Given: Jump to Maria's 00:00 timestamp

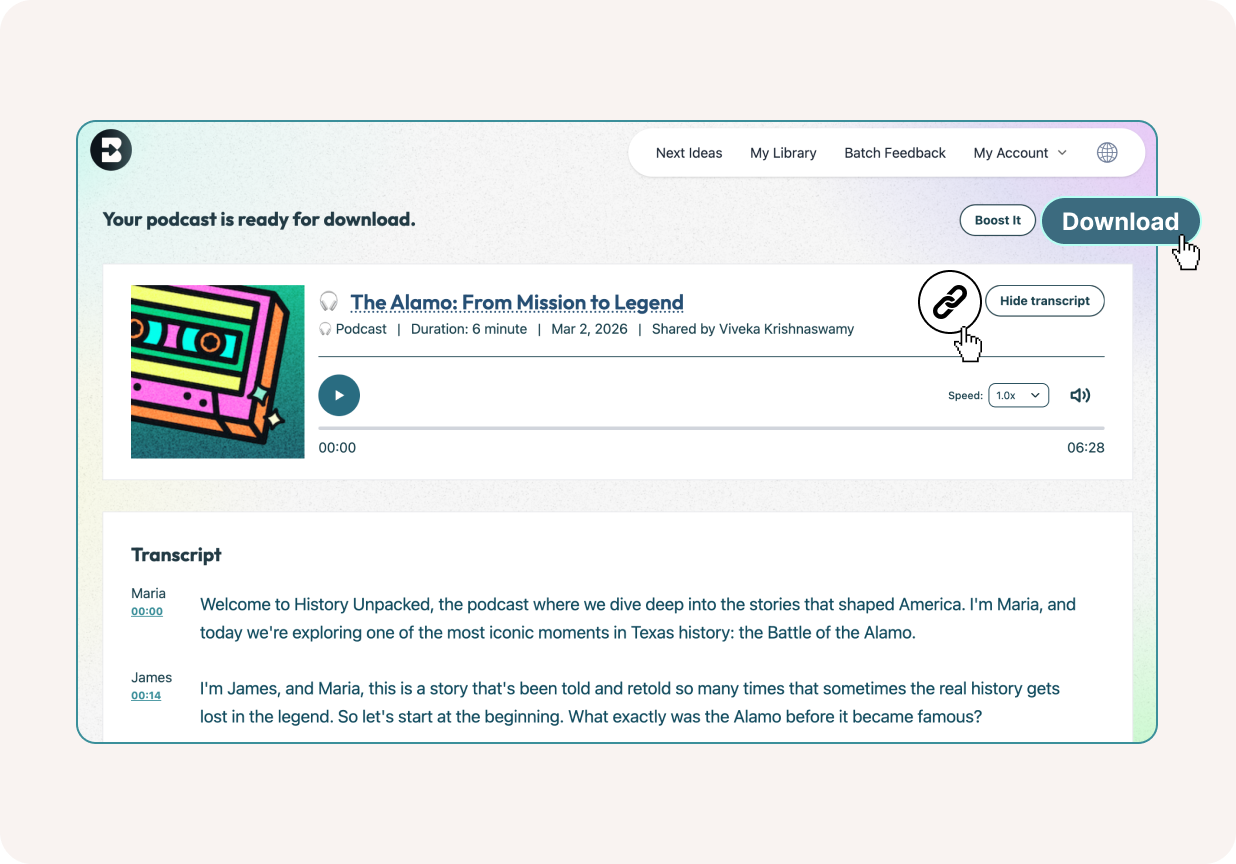Looking at the screenshot, I should coord(147,611).
